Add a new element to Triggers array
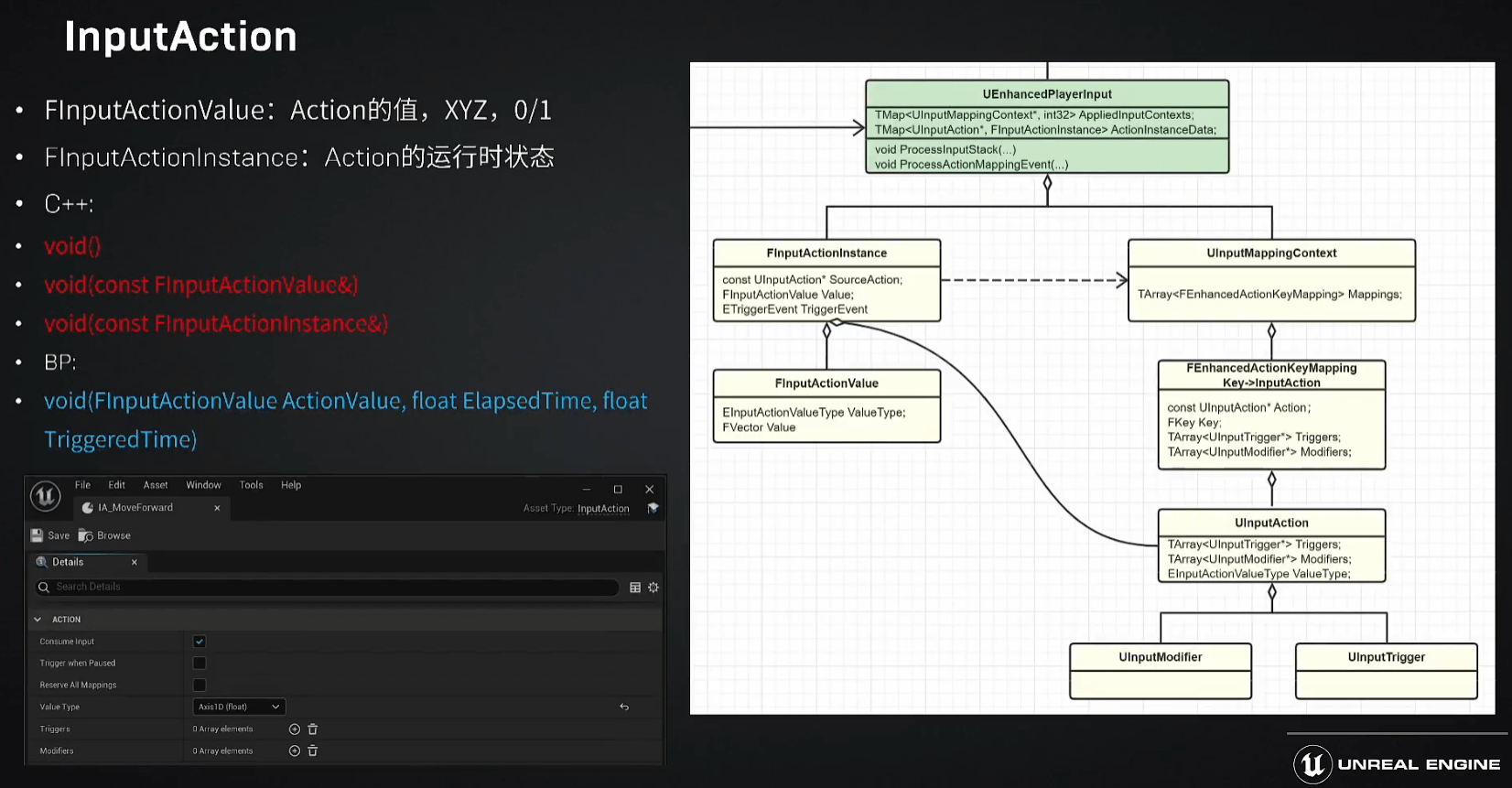The height and width of the screenshot is (788, 1512). [295, 729]
